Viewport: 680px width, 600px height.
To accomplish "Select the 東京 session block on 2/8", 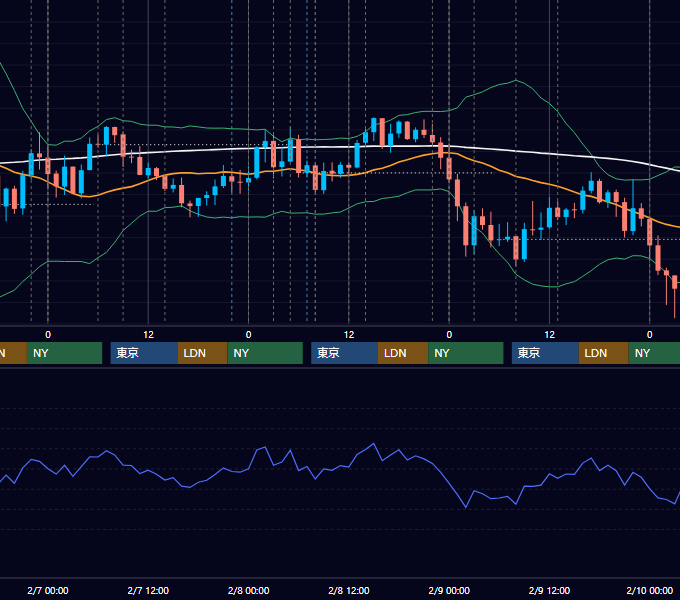I will click(344, 353).
